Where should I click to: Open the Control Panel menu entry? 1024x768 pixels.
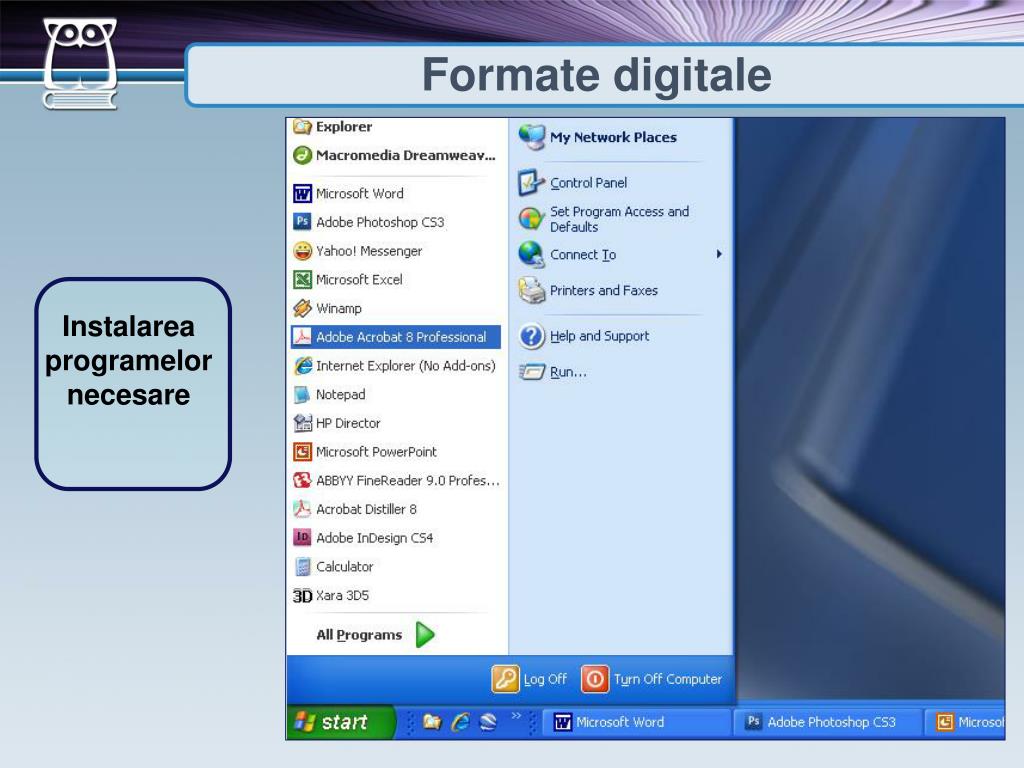tap(621, 183)
